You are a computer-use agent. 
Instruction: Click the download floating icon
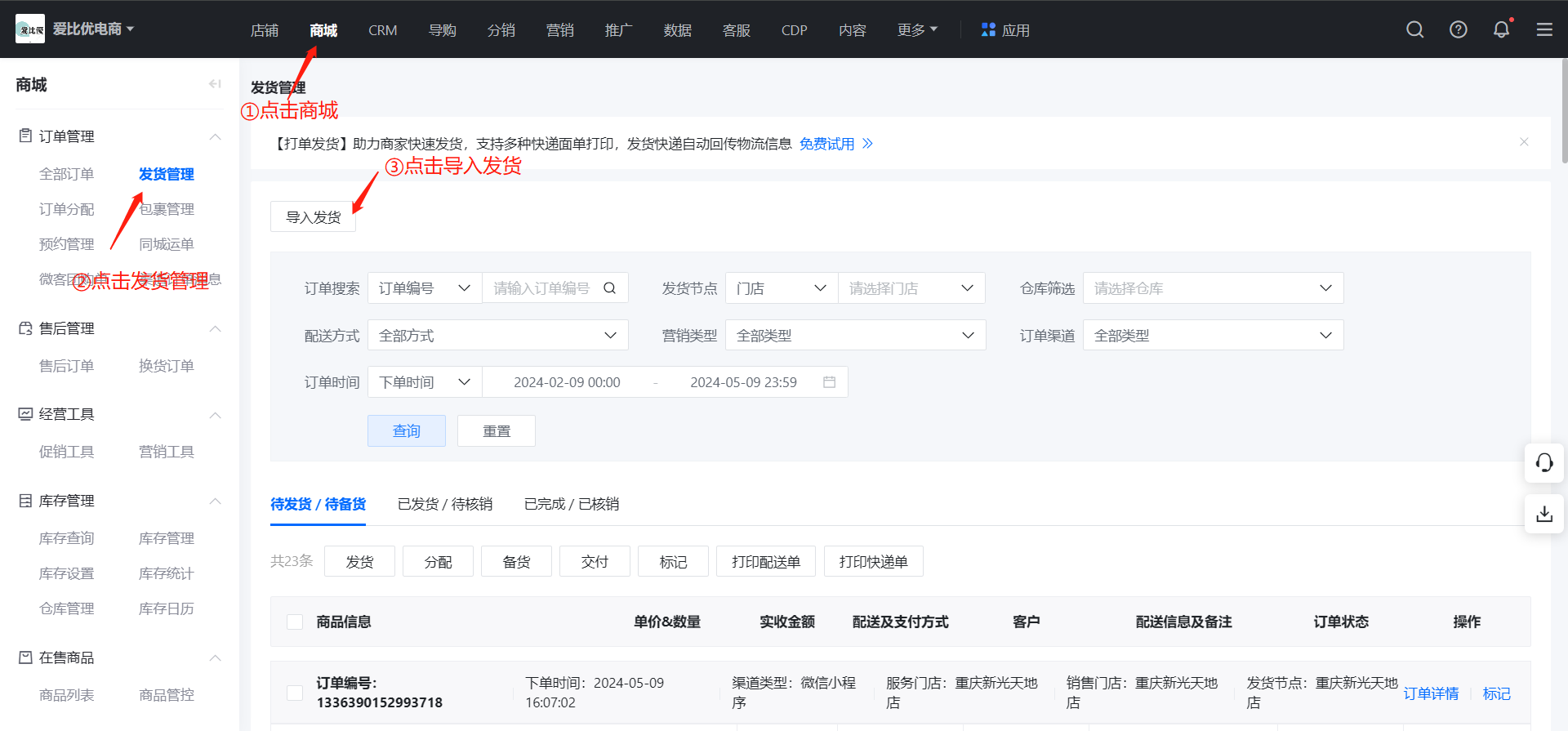point(1544,514)
